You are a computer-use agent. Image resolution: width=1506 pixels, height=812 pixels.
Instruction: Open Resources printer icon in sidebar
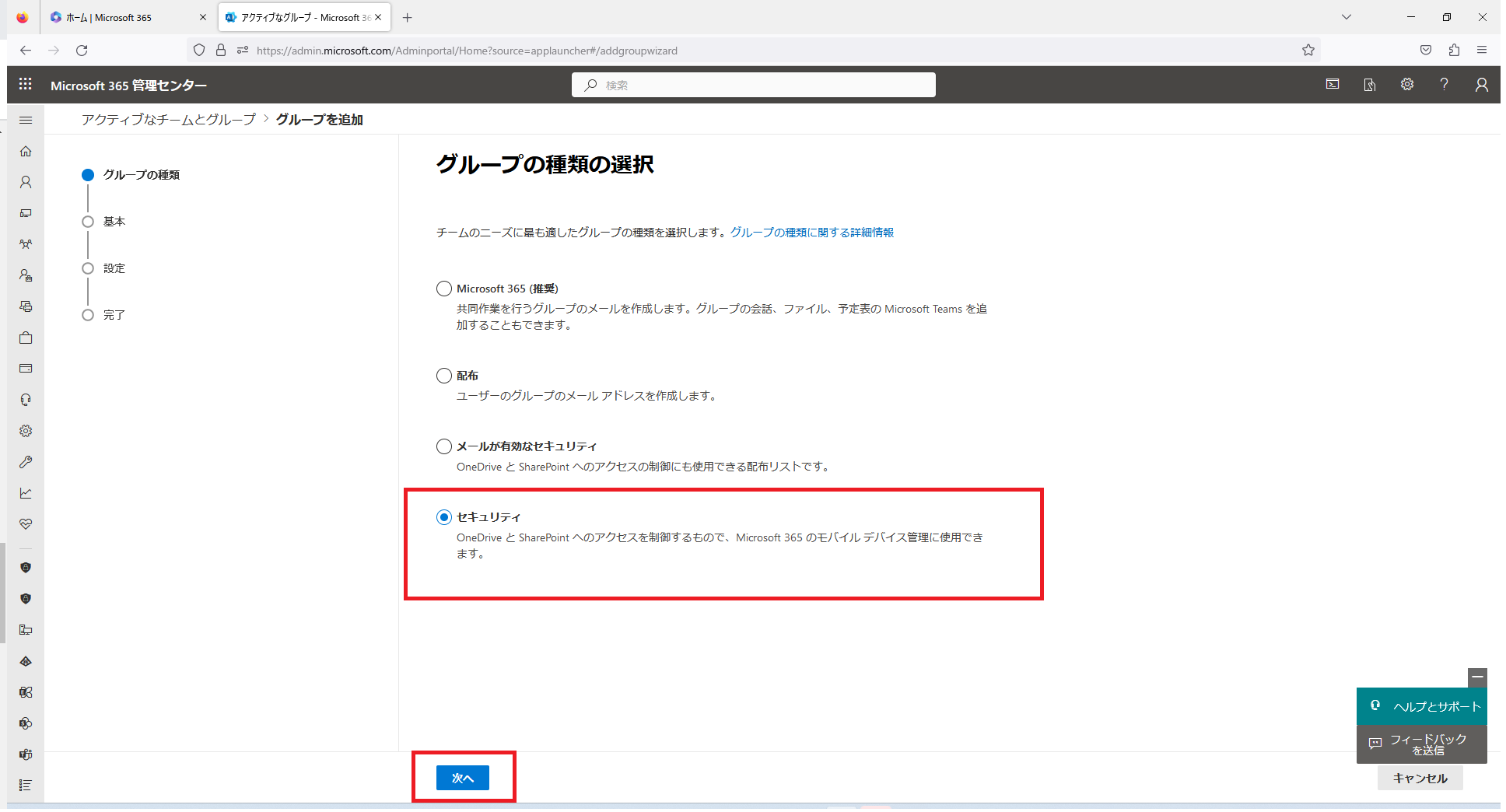coord(26,306)
